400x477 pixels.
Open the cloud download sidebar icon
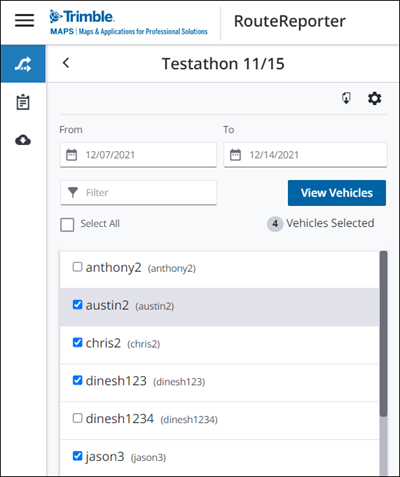click(x=23, y=140)
